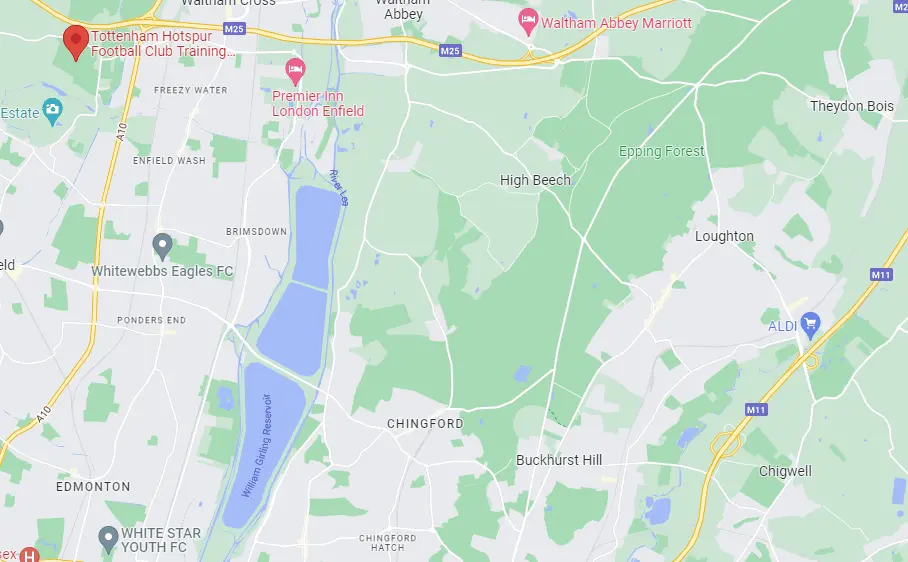Click the Tottenham Hotspur Football Club Training label
This screenshot has width=908, height=562.
click(x=163, y=43)
